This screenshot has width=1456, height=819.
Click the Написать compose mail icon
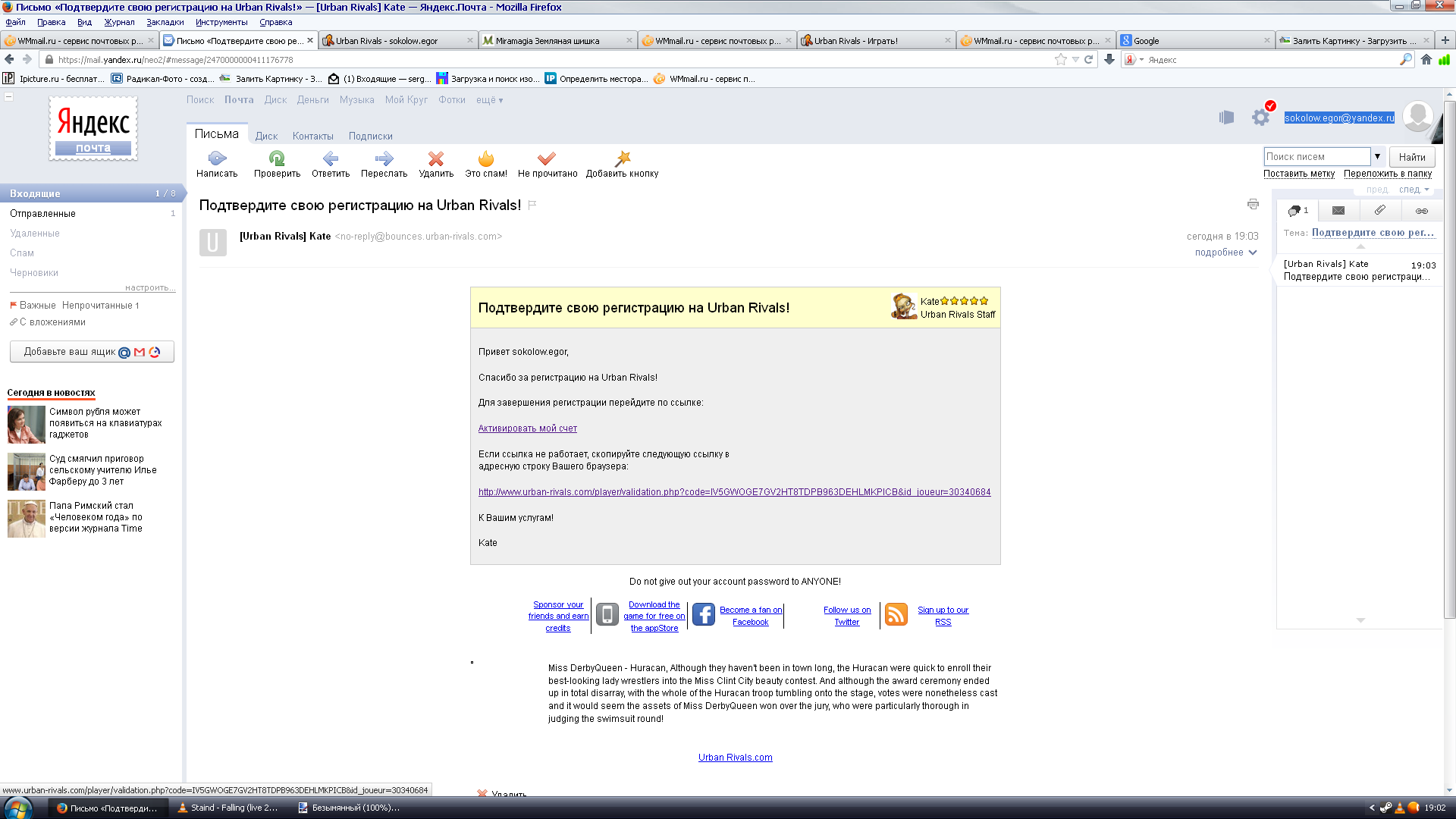(217, 158)
